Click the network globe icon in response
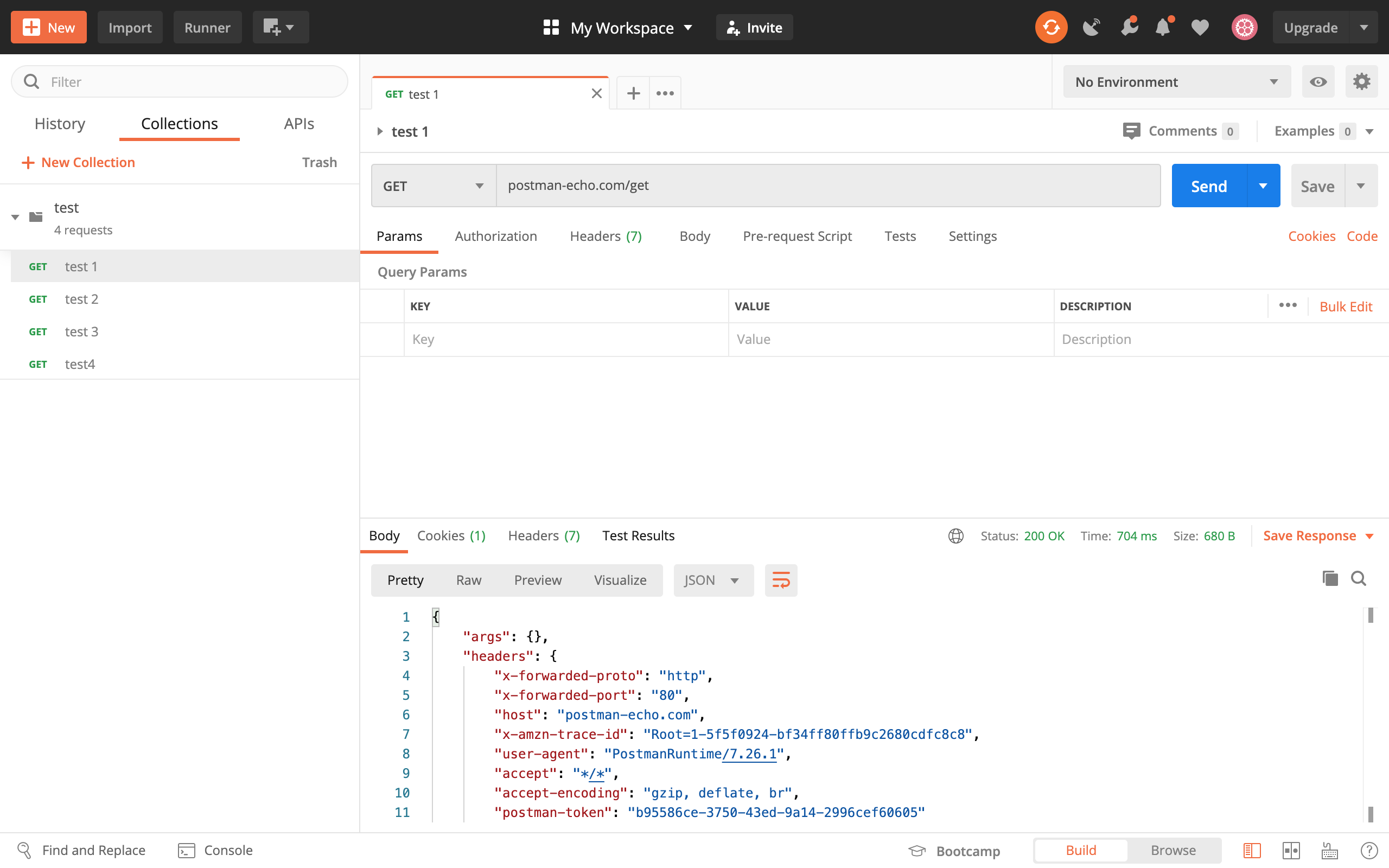Screen dimensions: 1389x868 pyautogui.click(x=955, y=535)
